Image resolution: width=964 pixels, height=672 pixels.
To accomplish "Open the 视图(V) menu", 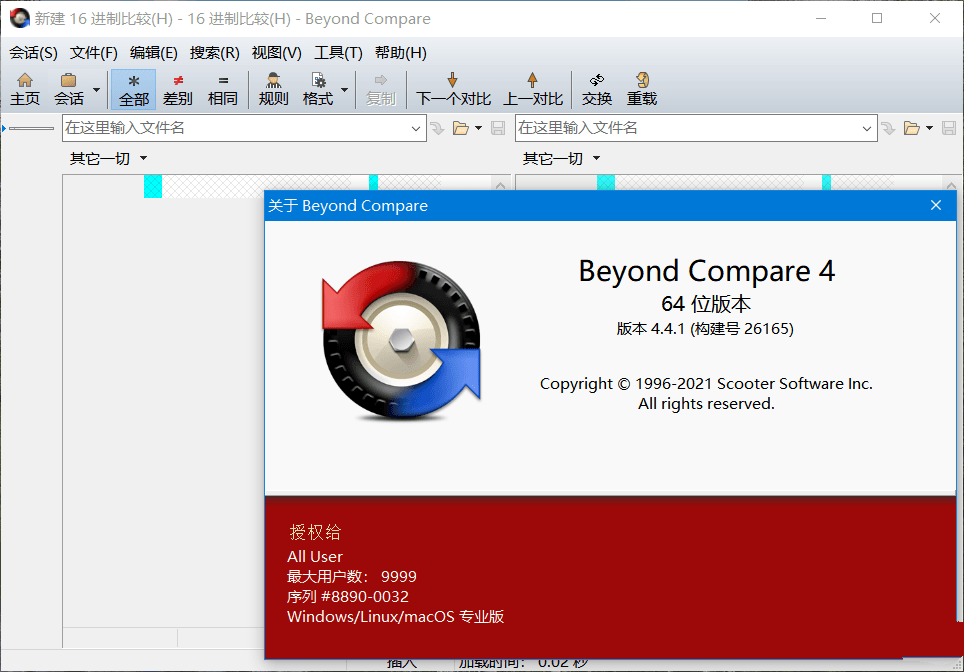I will [x=276, y=53].
